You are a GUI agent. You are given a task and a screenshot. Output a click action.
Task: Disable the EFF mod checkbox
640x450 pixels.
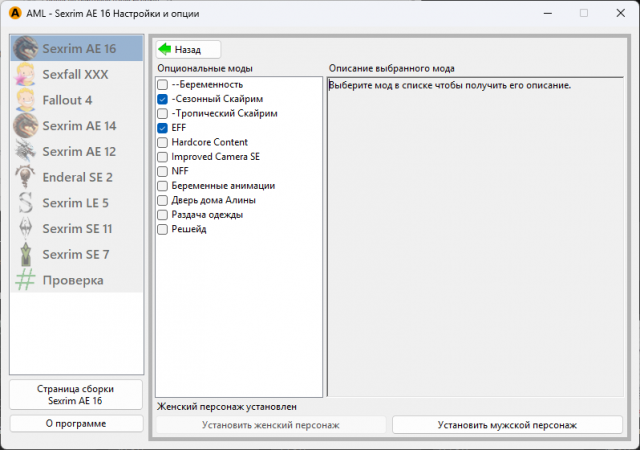pyautogui.click(x=163, y=128)
